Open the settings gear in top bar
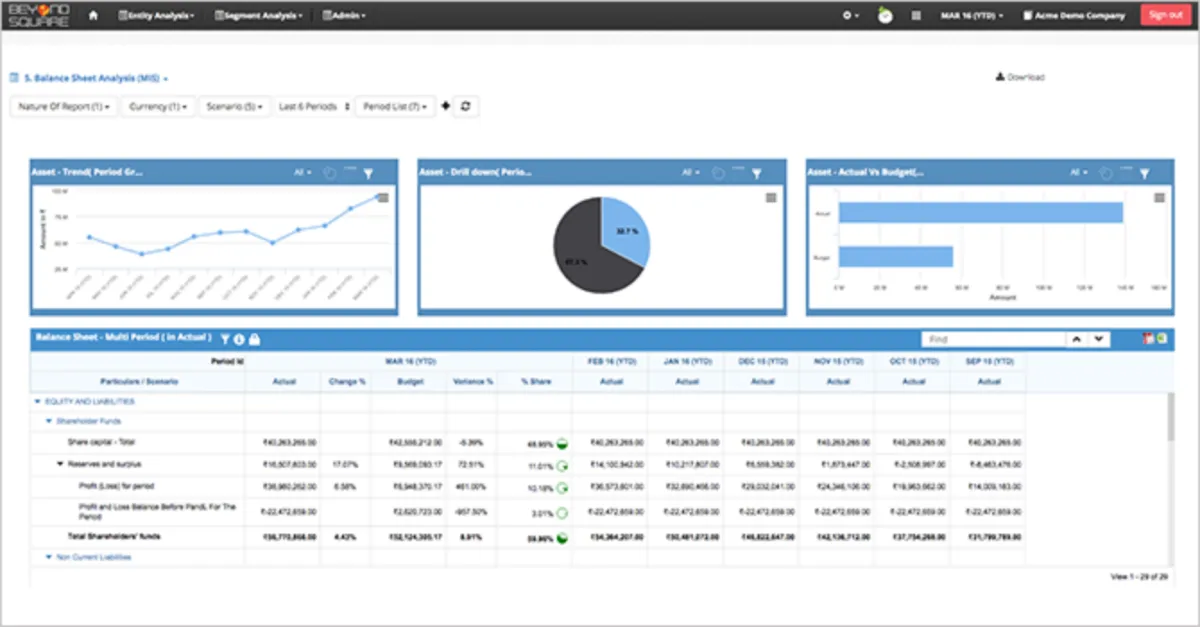The image size is (1200, 627). 850,15
